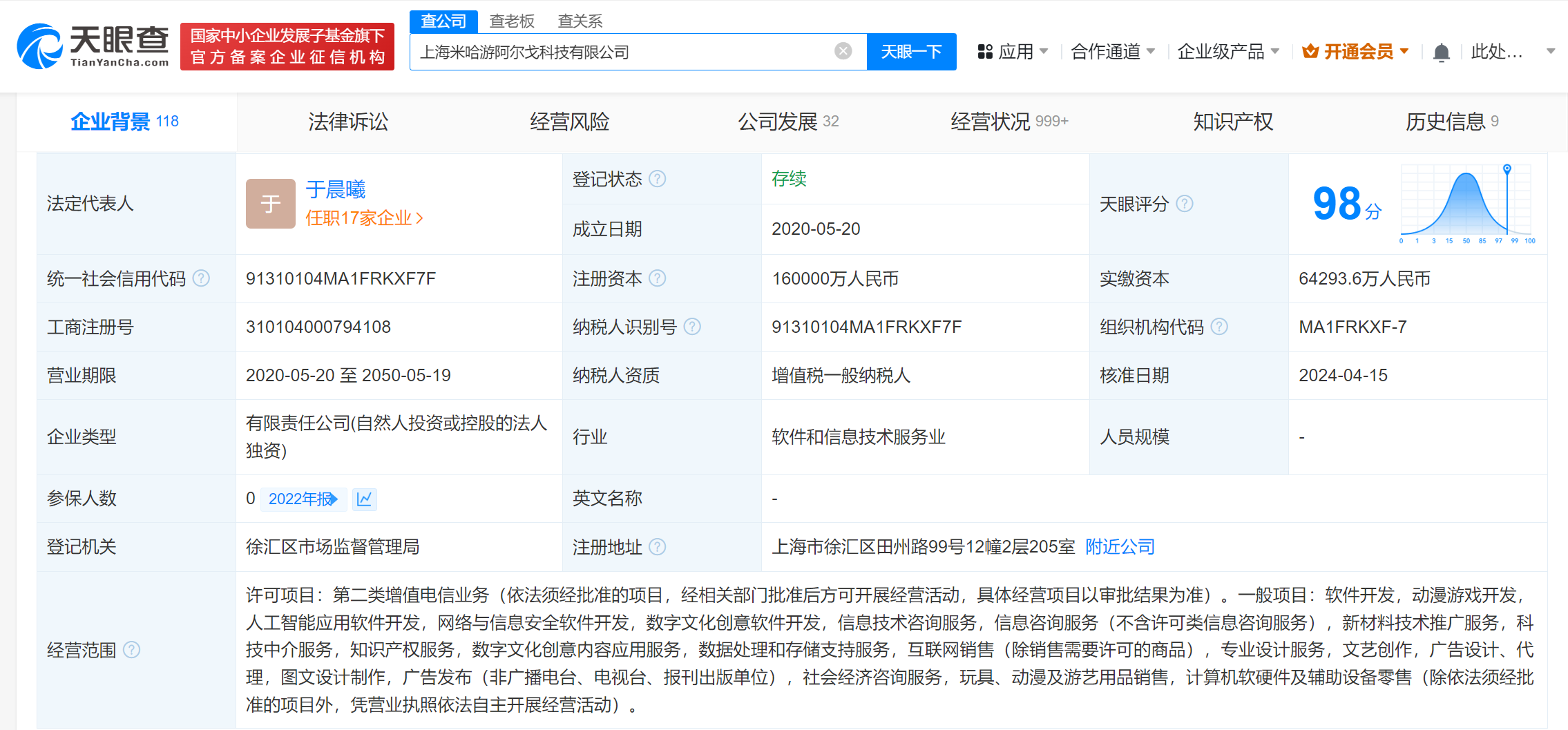This screenshot has height=730, width=1568.
Task: Click the Tianyancha logo
Action: (x=93, y=46)
